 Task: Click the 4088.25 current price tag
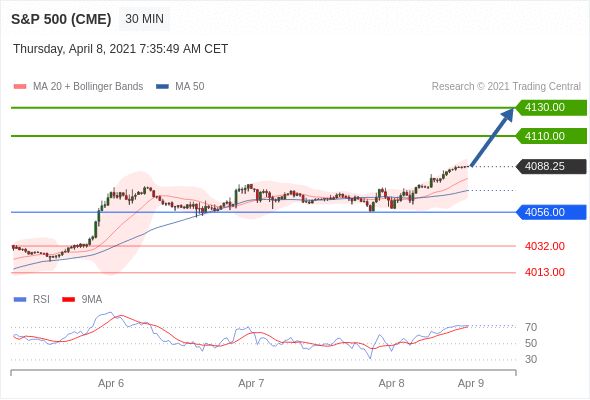(x=551, y=166)
